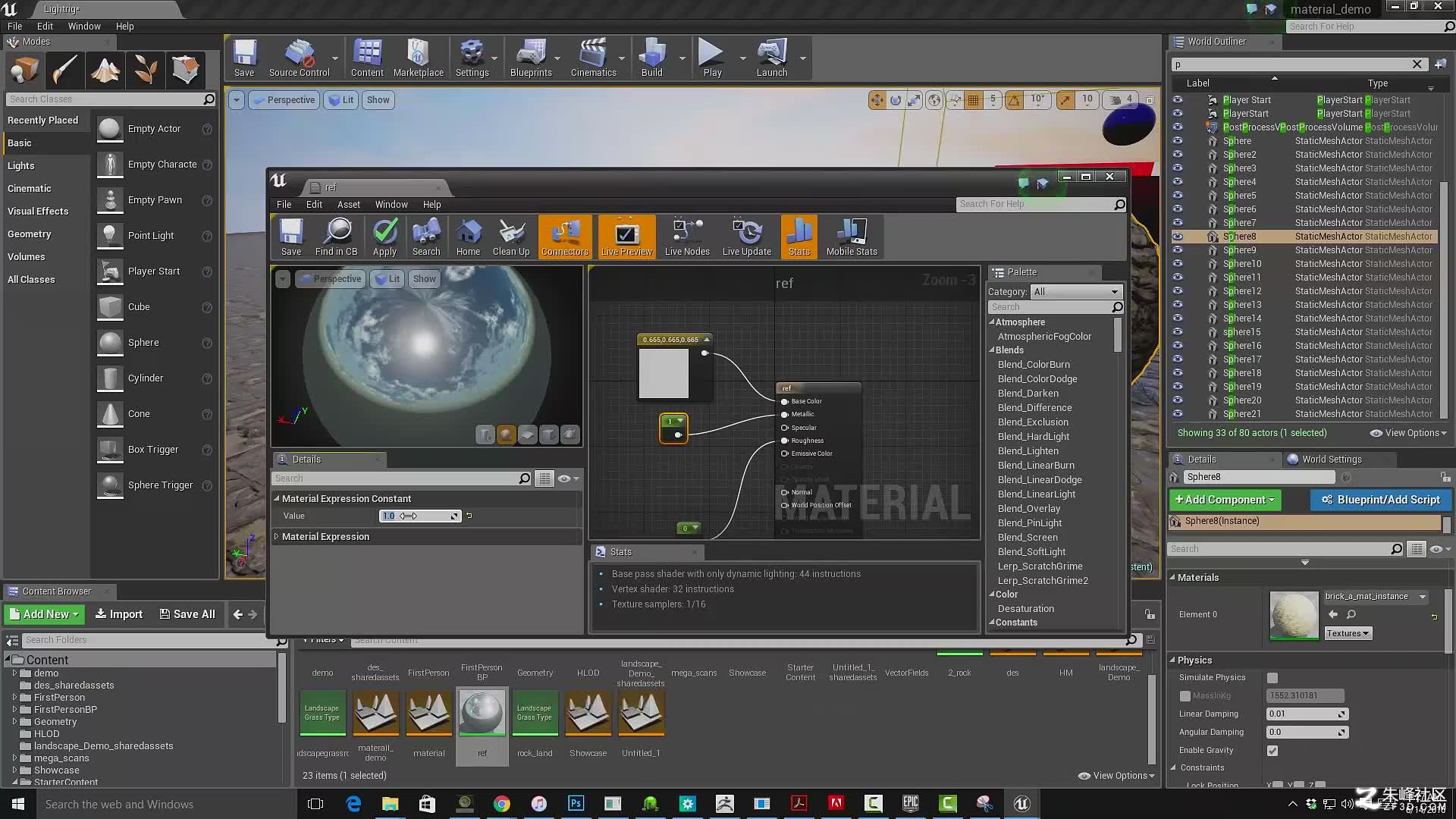Viewport: 1456px width, 819px height.
Task: Toggle visibility of Player Start actor
Action: coord(1178,100)
